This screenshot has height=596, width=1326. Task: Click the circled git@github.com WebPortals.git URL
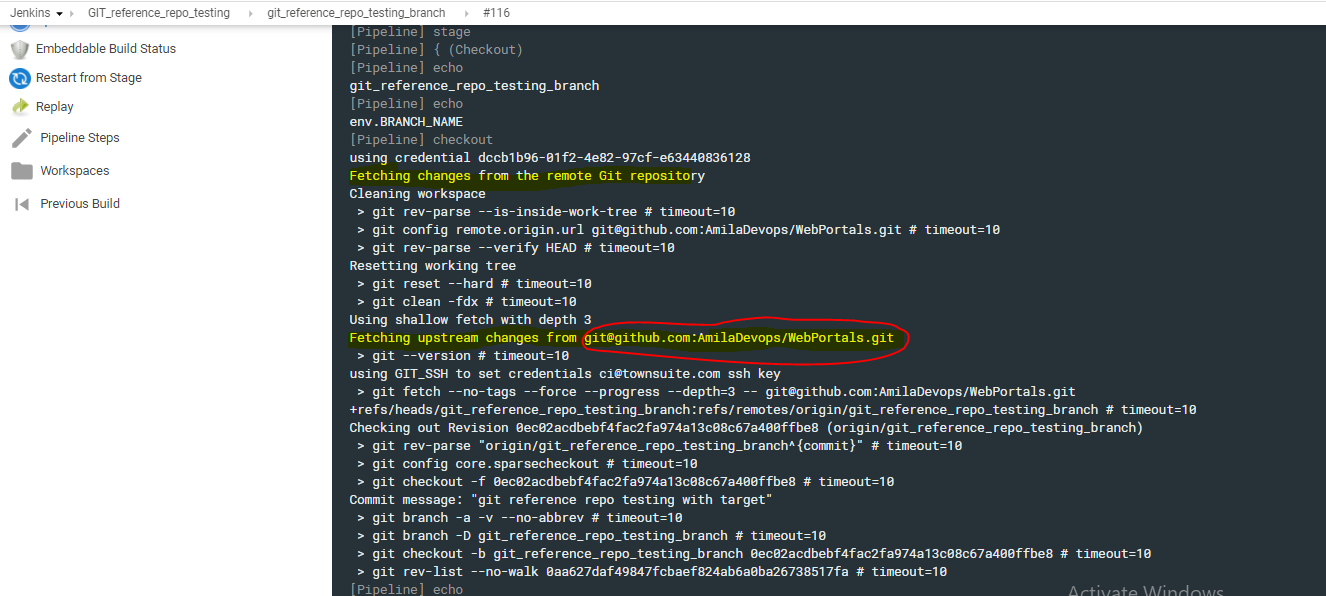point(740,338)
